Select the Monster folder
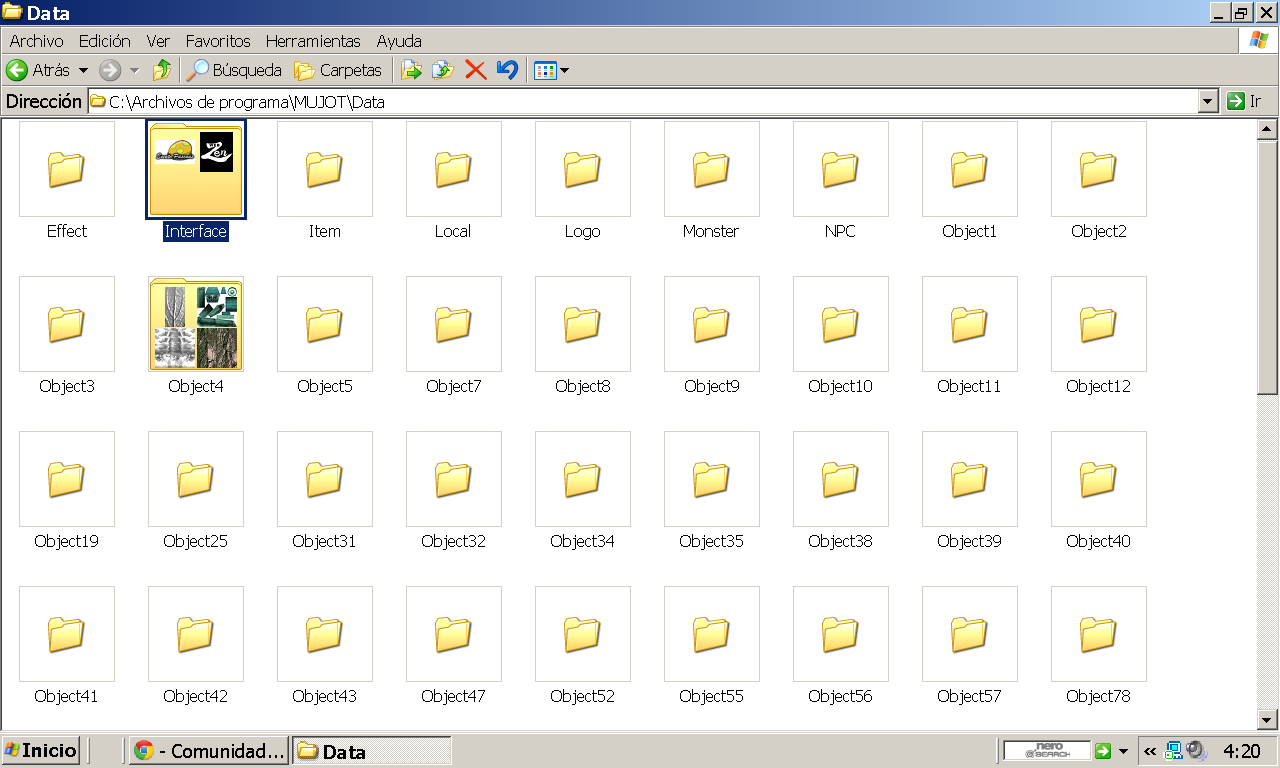Viewport: 1280px width, 768px height. coord(711,170)
